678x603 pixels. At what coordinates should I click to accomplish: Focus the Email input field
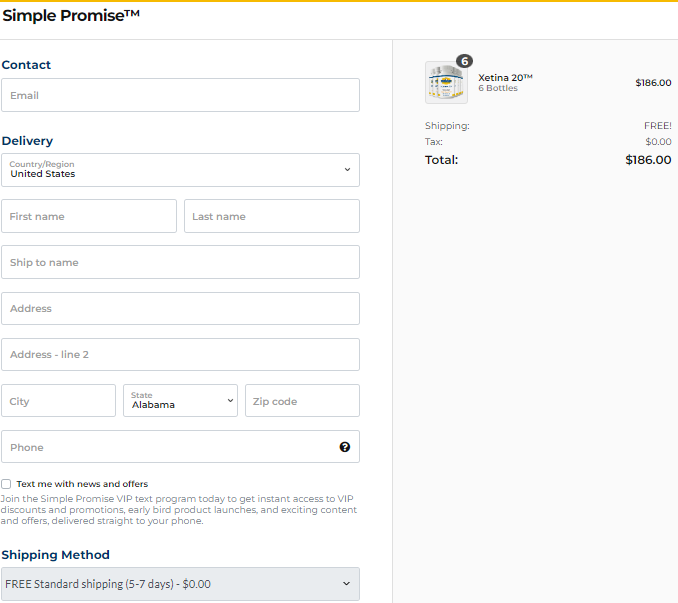coord(180,95)
